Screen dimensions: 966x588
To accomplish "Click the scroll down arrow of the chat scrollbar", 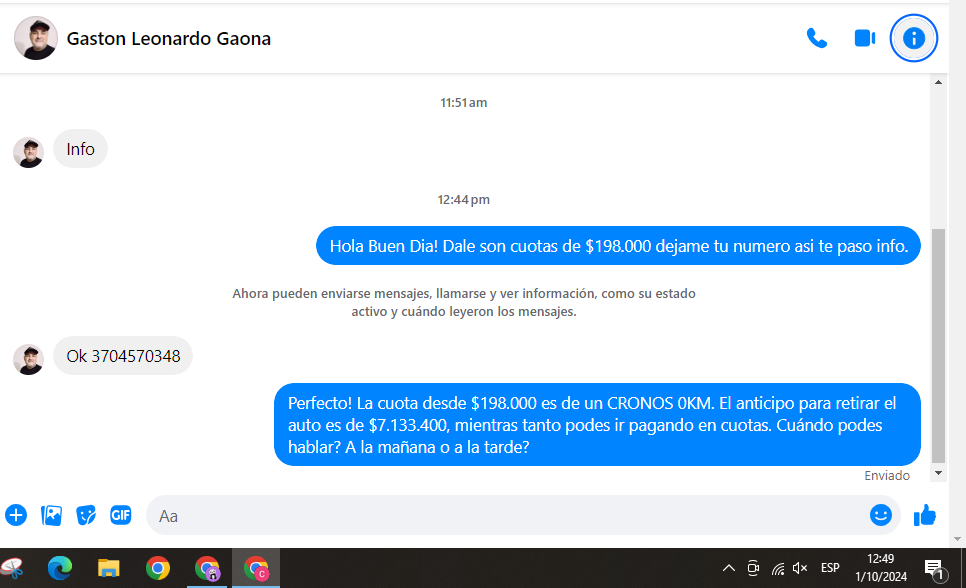I will [x=938, y=473].
